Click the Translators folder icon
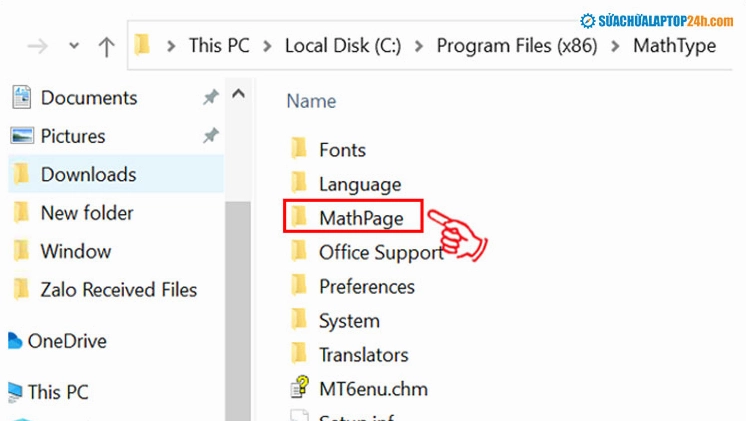The height and width of the screenshot is (421, 746). pos(299,353)
